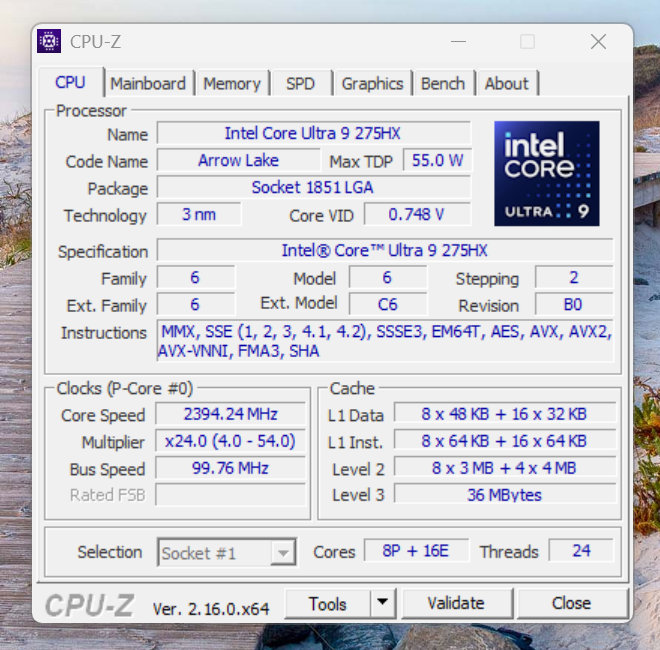The width and height of the screenshot is (660, 650).
Task: Click the processor Name field
Action: [313, 133]
